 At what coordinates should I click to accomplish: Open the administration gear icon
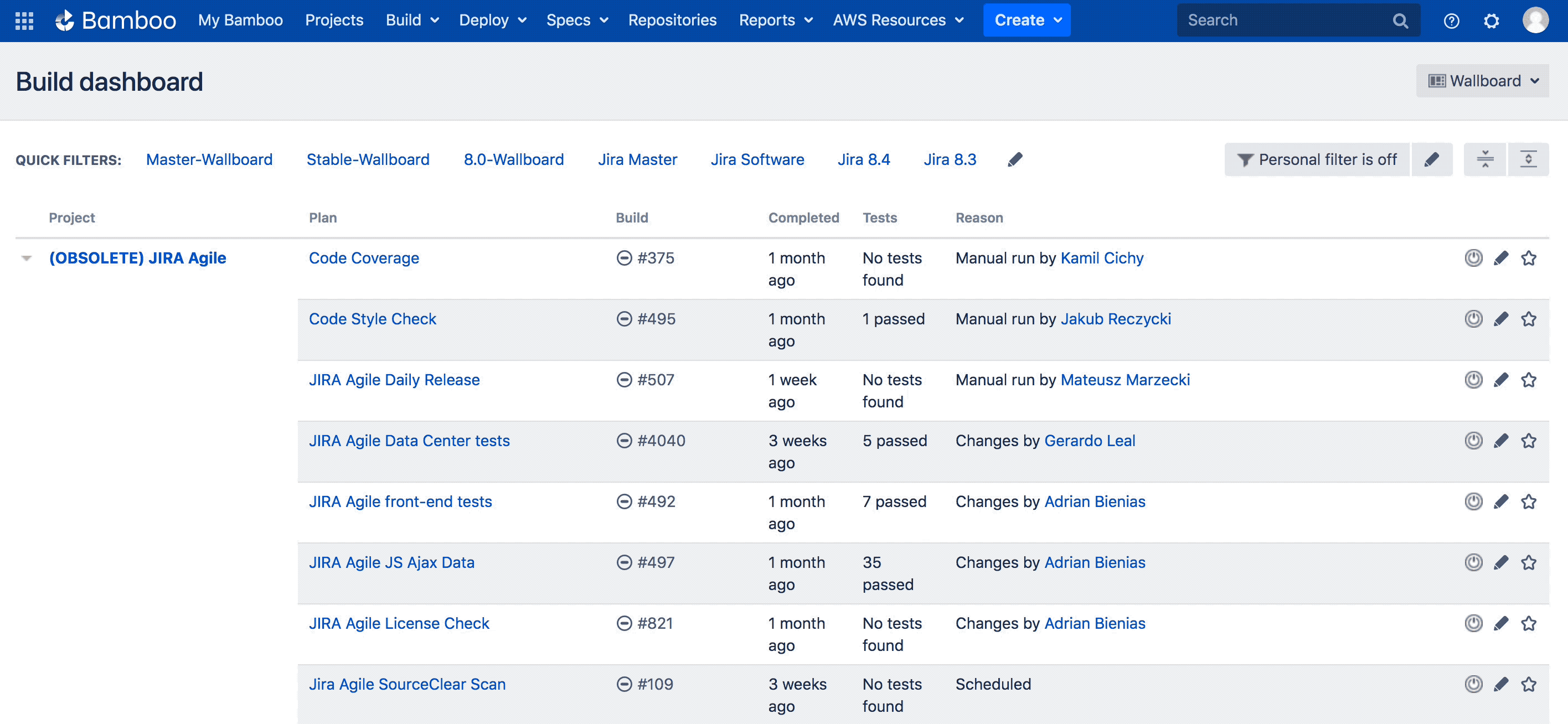pos(1491,20)
